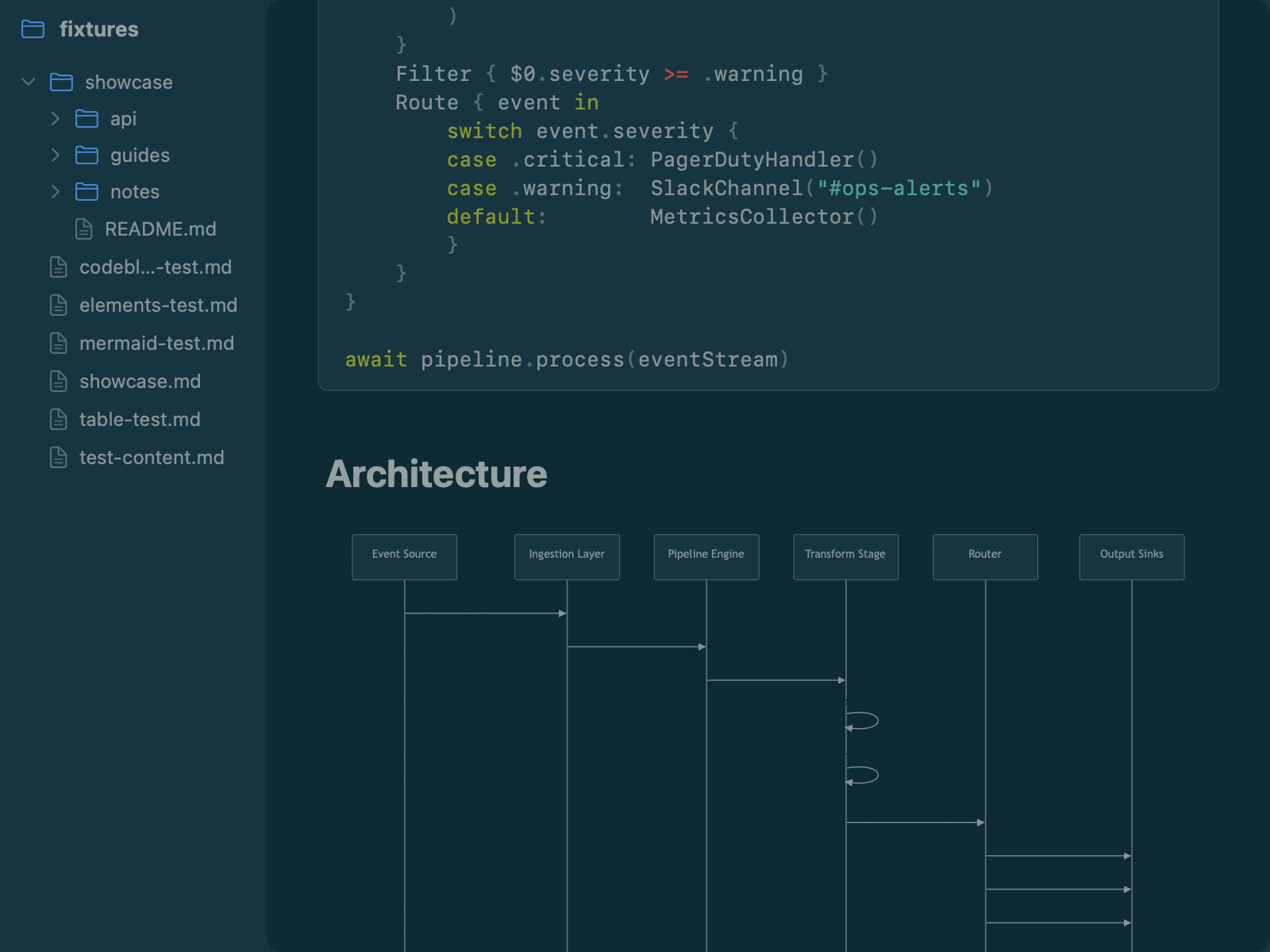The width and height of the screenshot is (1270, 952).
Task: Click the Event Source diagram node
Action: 405,556
